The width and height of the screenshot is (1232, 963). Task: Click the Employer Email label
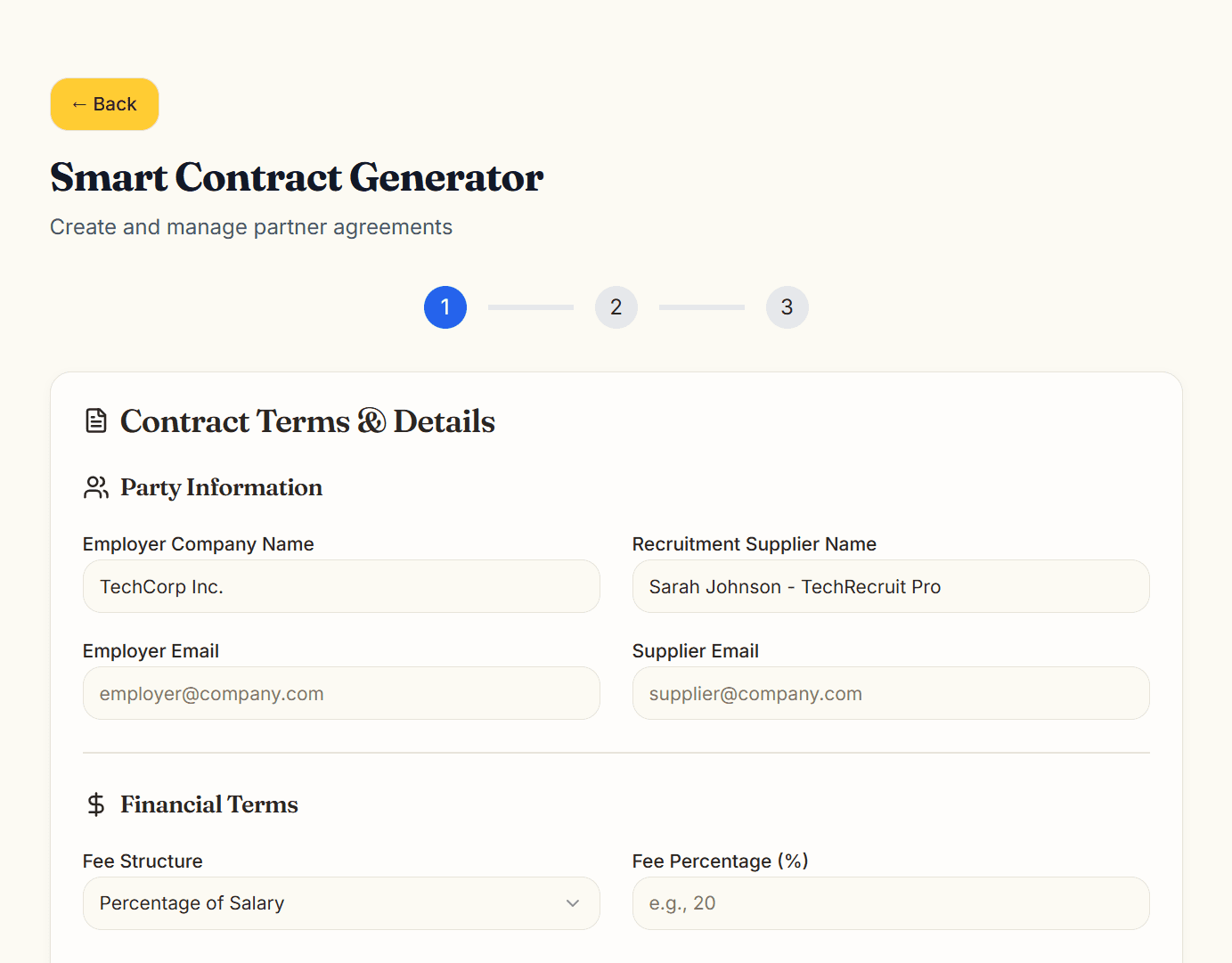(x=151, y=651)
